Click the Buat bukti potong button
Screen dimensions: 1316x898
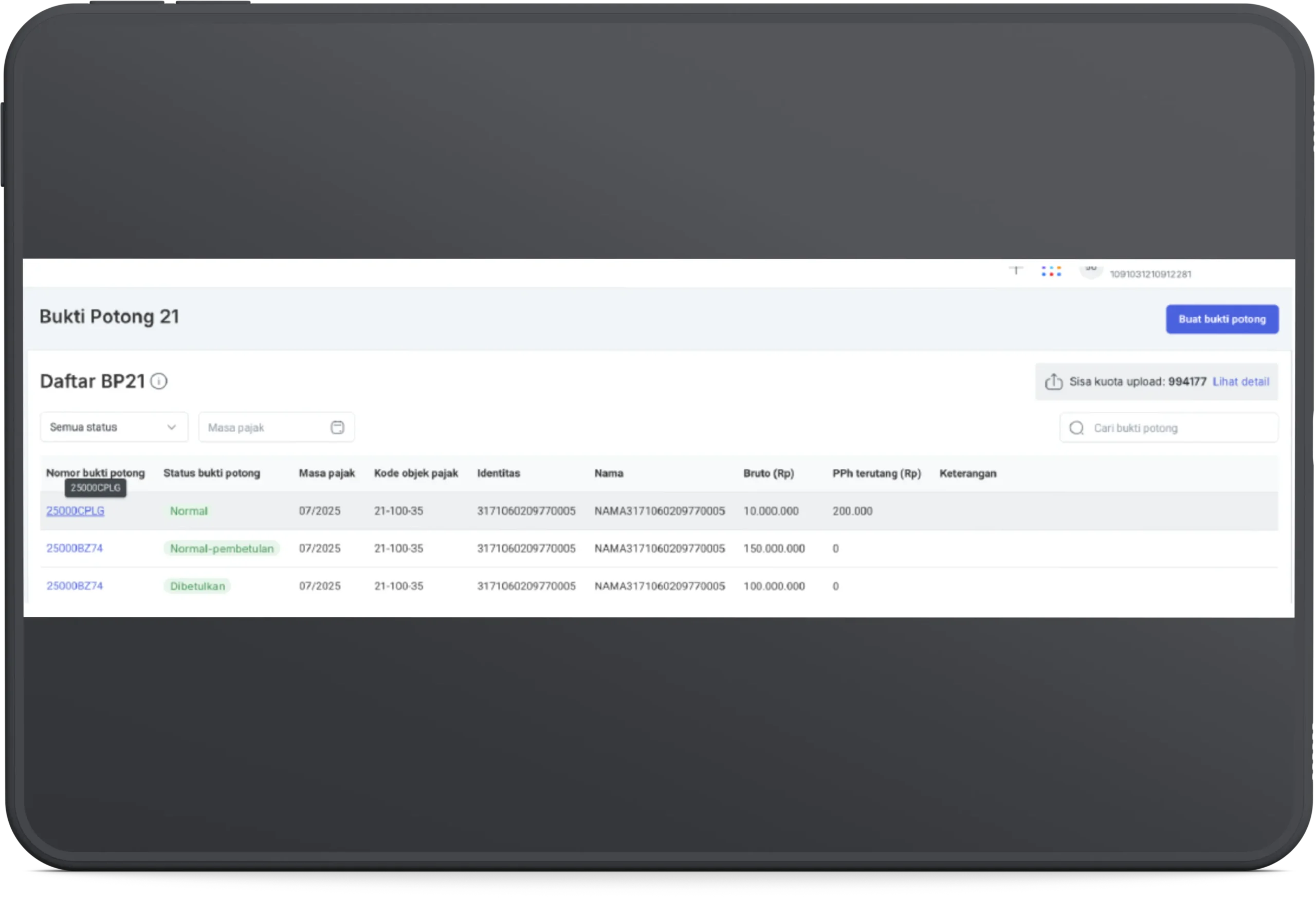pyautogui.click(x=1221, y=319)
